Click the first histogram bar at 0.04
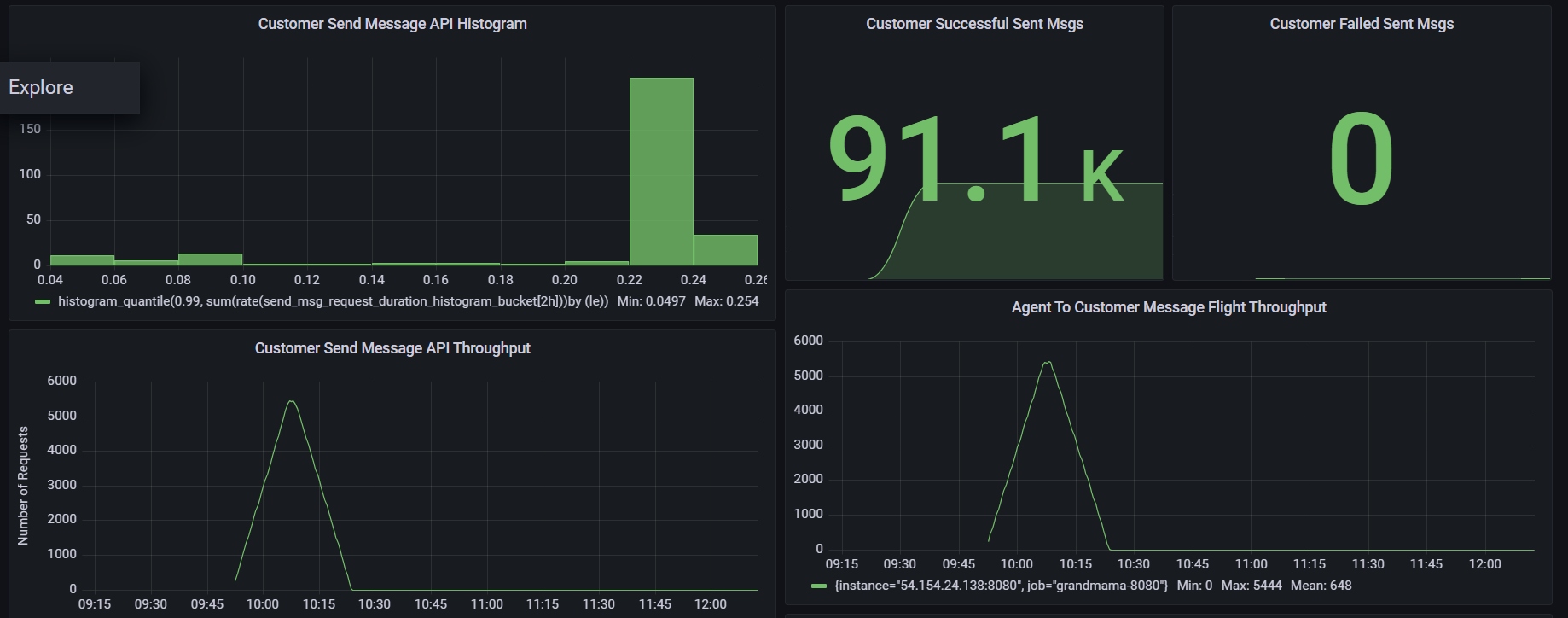The image size is (1568, 618). tap(82, 260)
